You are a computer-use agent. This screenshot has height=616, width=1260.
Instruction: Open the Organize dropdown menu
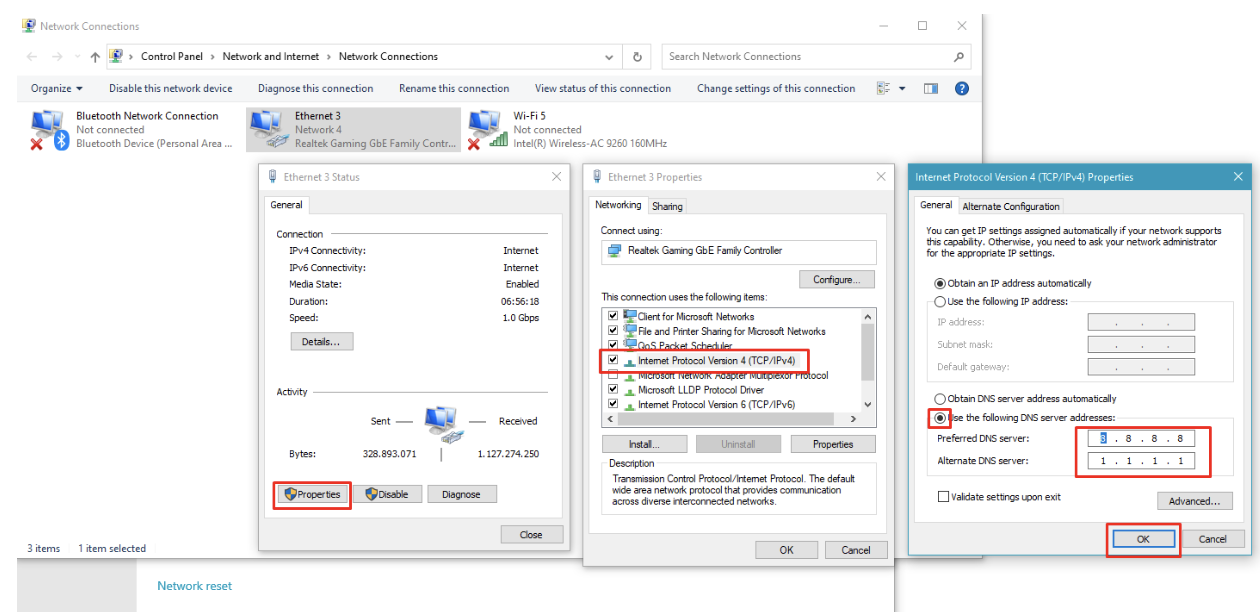point(57,88)
